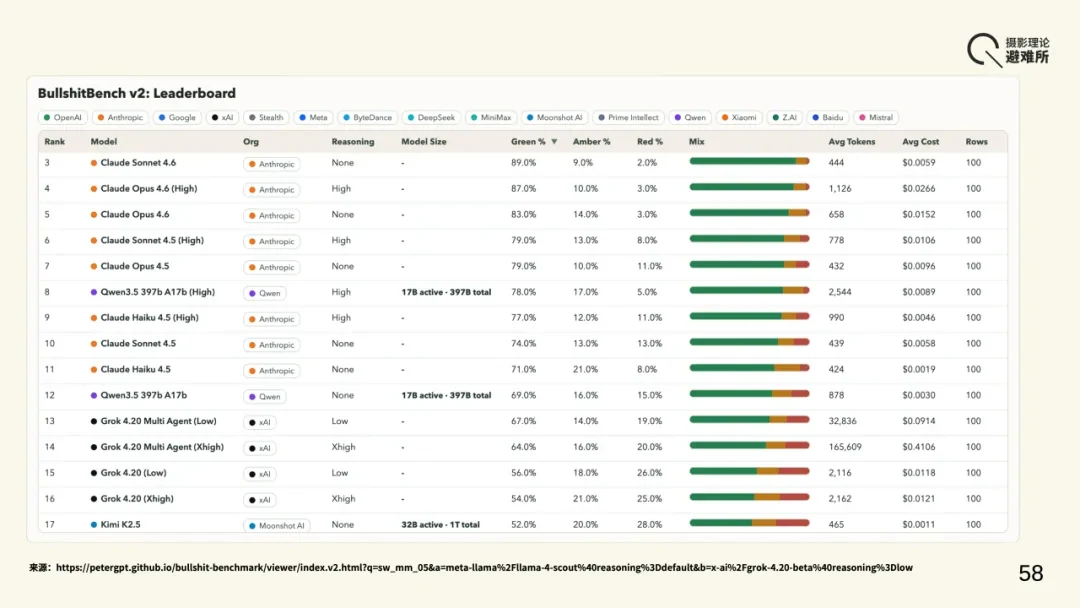Select the Z.AI filter chip
Screen dimensions: 1080x608
pos(784,118)
